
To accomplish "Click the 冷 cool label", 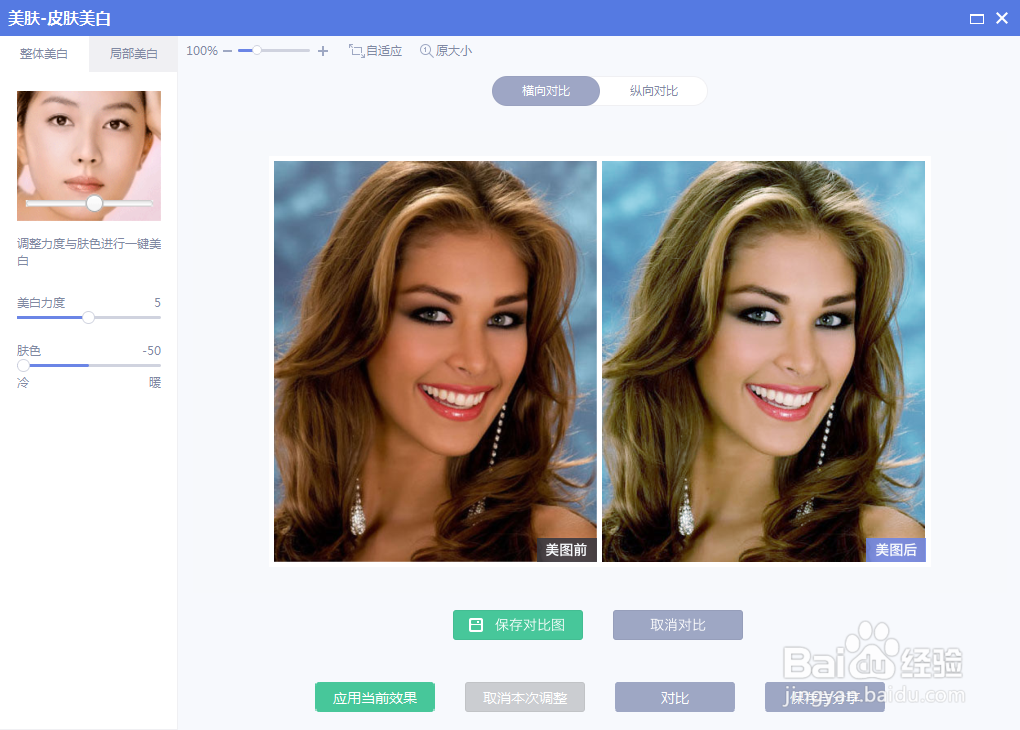I will [x=23, y=383].
